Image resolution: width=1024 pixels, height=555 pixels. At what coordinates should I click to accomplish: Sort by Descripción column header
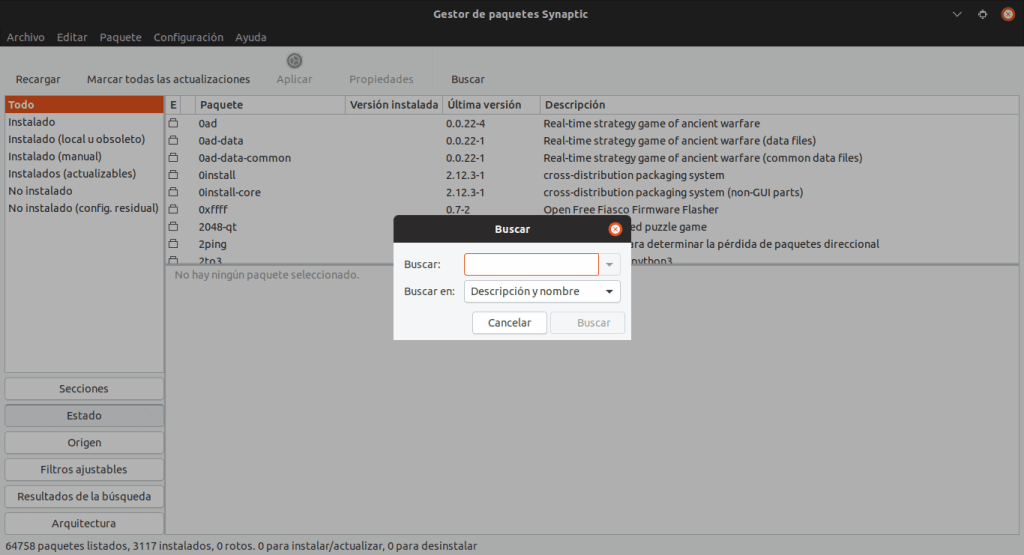click(779, 104)
